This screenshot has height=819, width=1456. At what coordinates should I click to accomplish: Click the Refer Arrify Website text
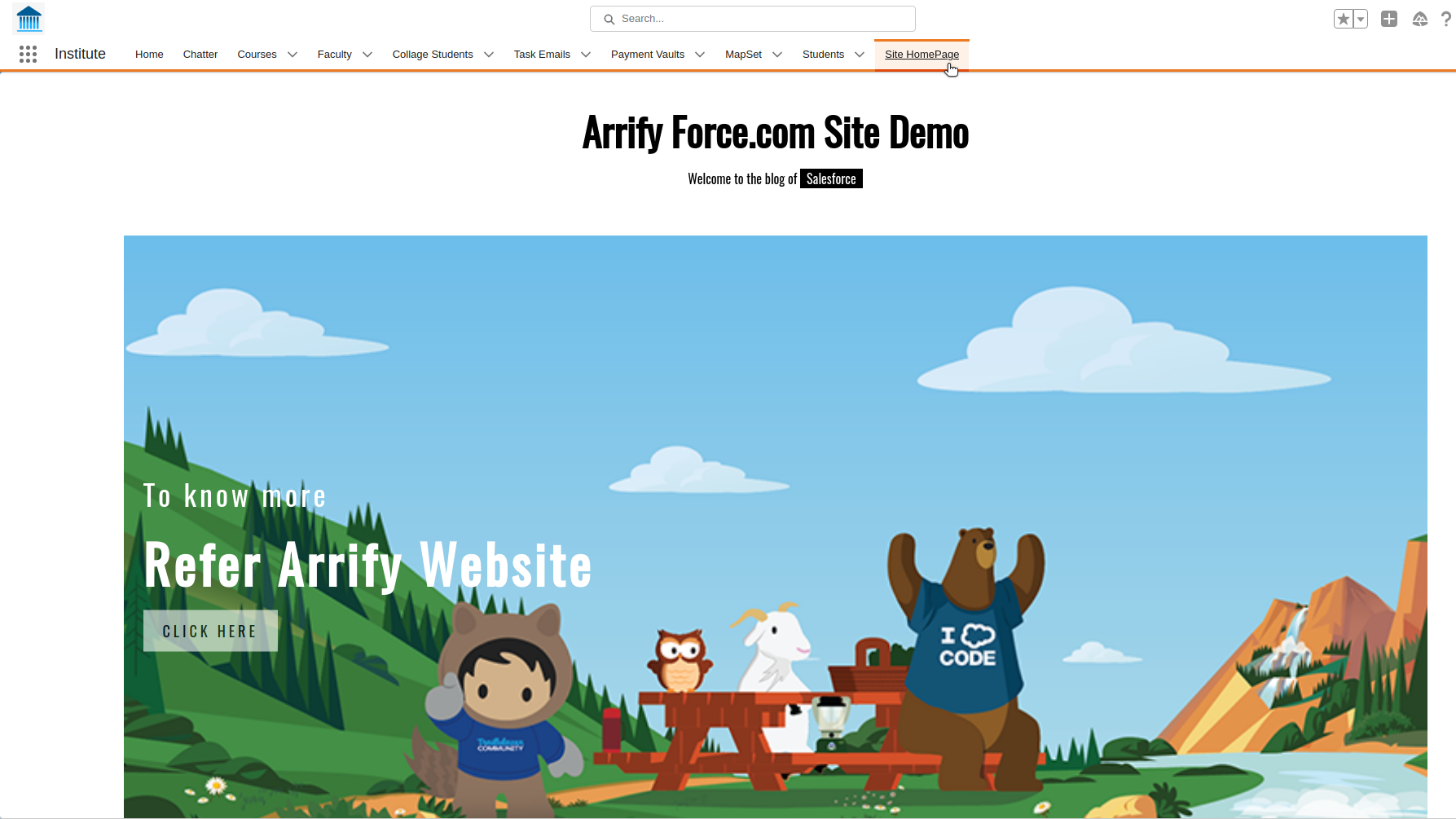tap(367, 565)
